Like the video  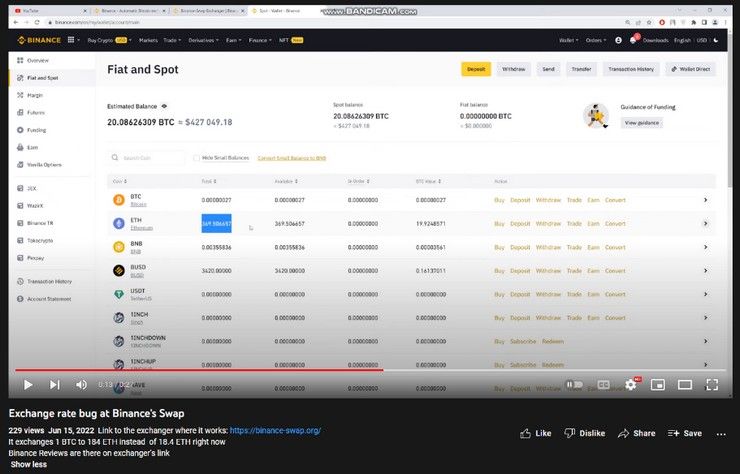pyautogui.click(x=536, y=433)
